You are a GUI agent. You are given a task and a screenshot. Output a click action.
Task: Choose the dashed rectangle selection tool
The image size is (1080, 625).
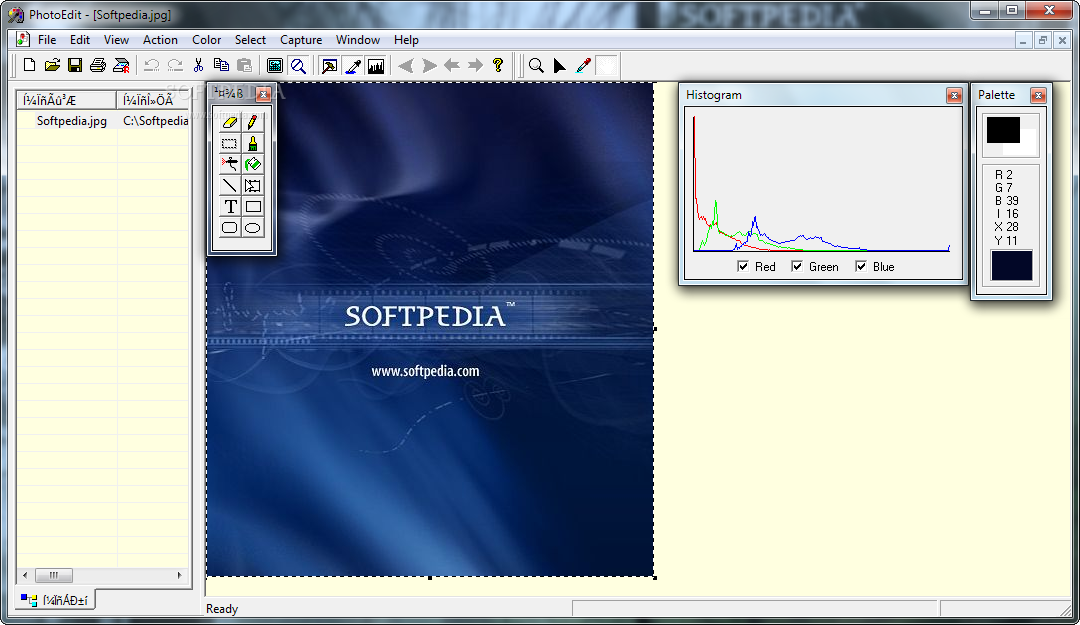(x=229, y=144)
